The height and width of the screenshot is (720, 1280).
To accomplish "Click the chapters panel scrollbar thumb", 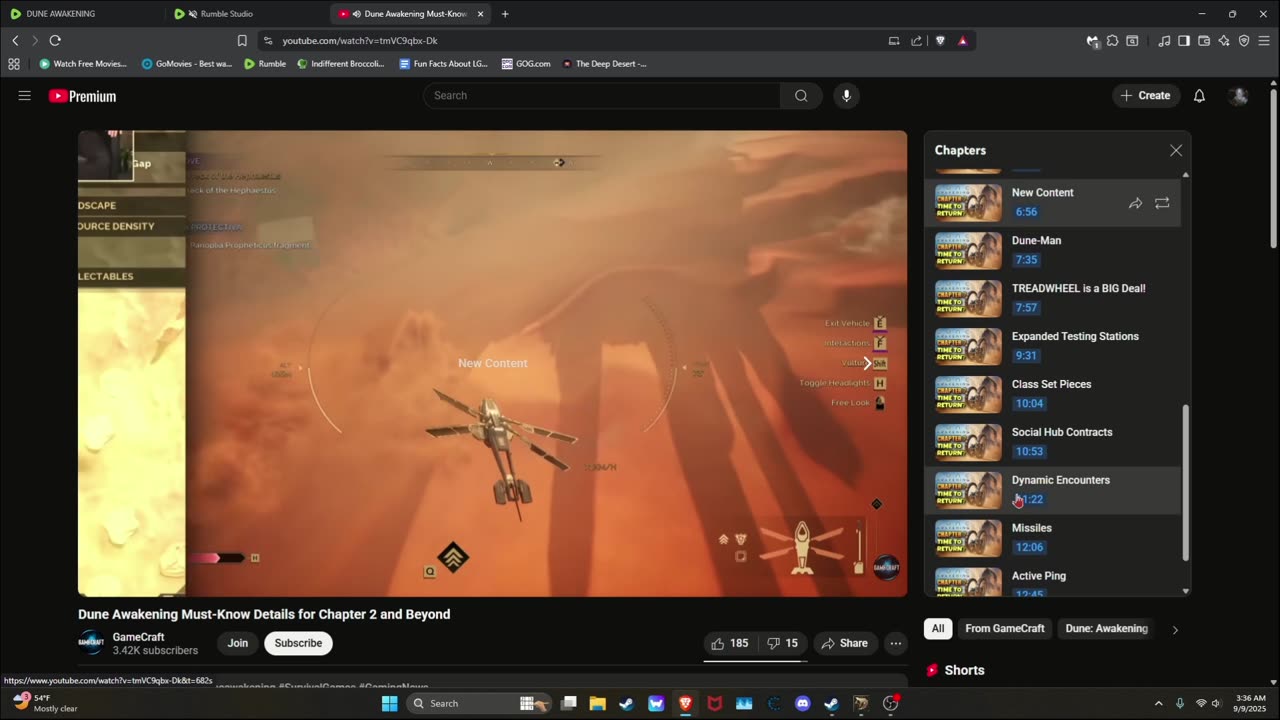I will [x=1186, y=482].
